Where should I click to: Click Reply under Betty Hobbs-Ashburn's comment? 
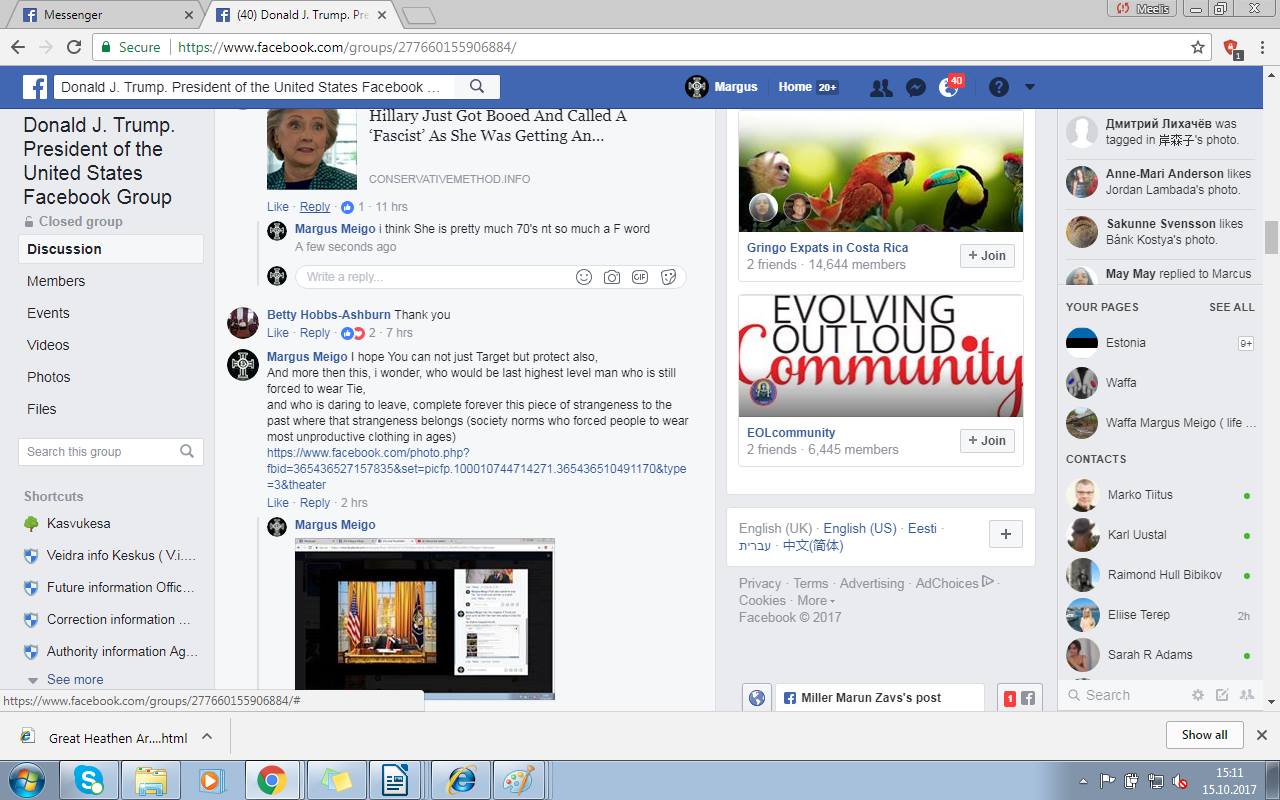(x=315, y=333)
